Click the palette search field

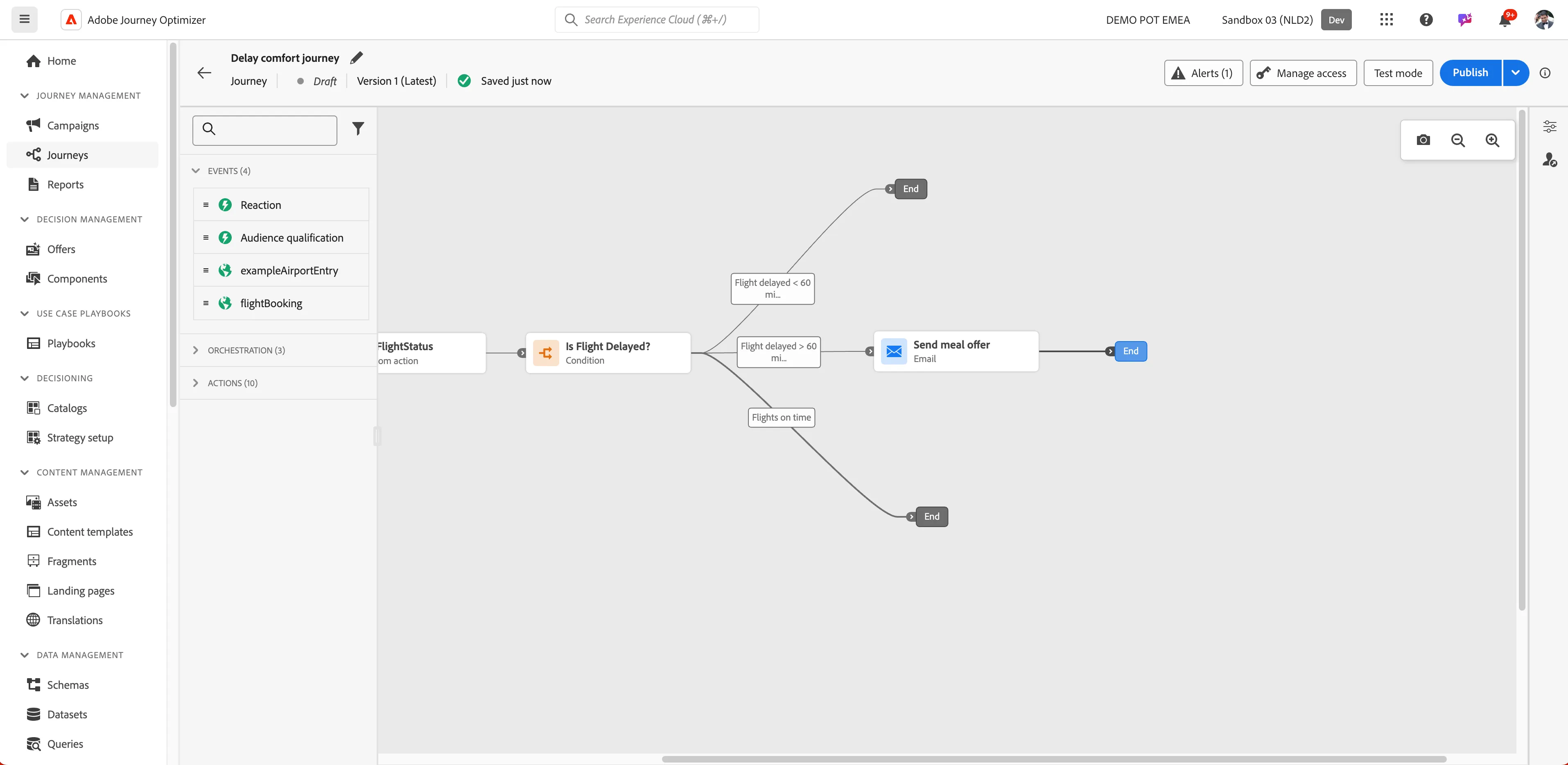click(x=264, y=130)
